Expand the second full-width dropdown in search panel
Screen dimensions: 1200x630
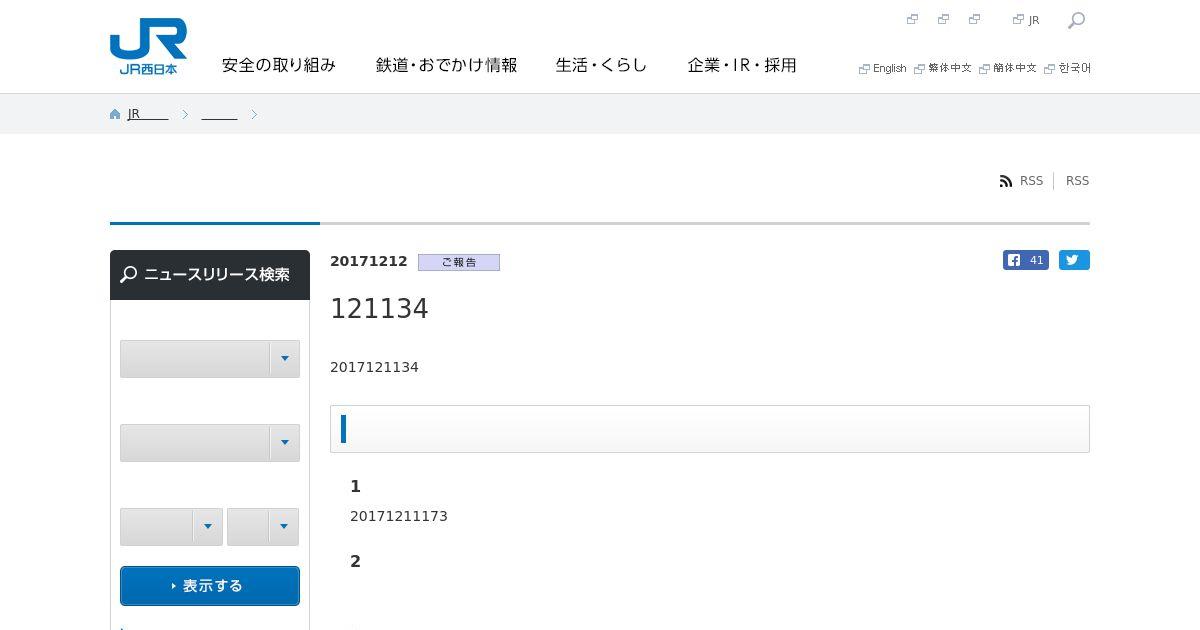click(210, 443)
